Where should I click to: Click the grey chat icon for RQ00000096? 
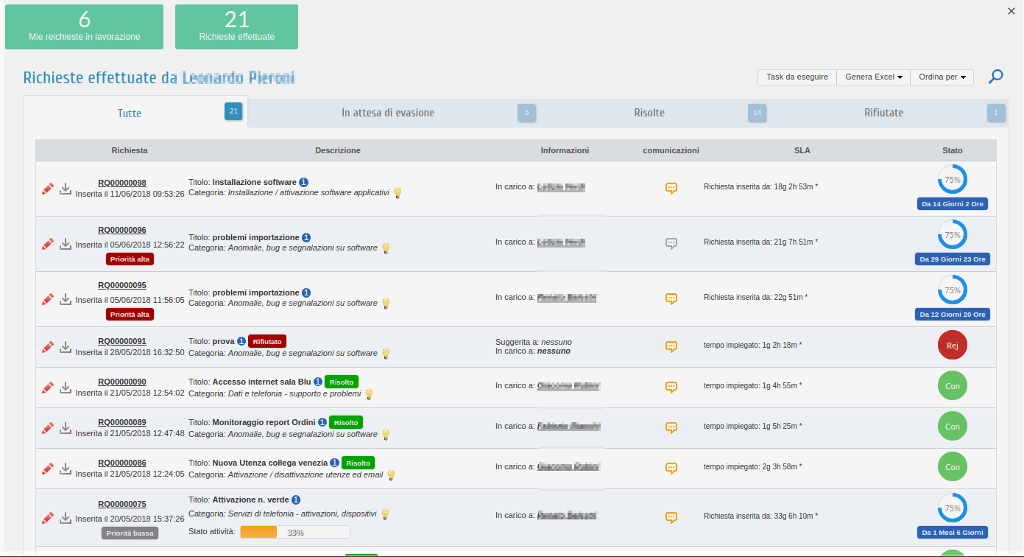pos(671,243)
